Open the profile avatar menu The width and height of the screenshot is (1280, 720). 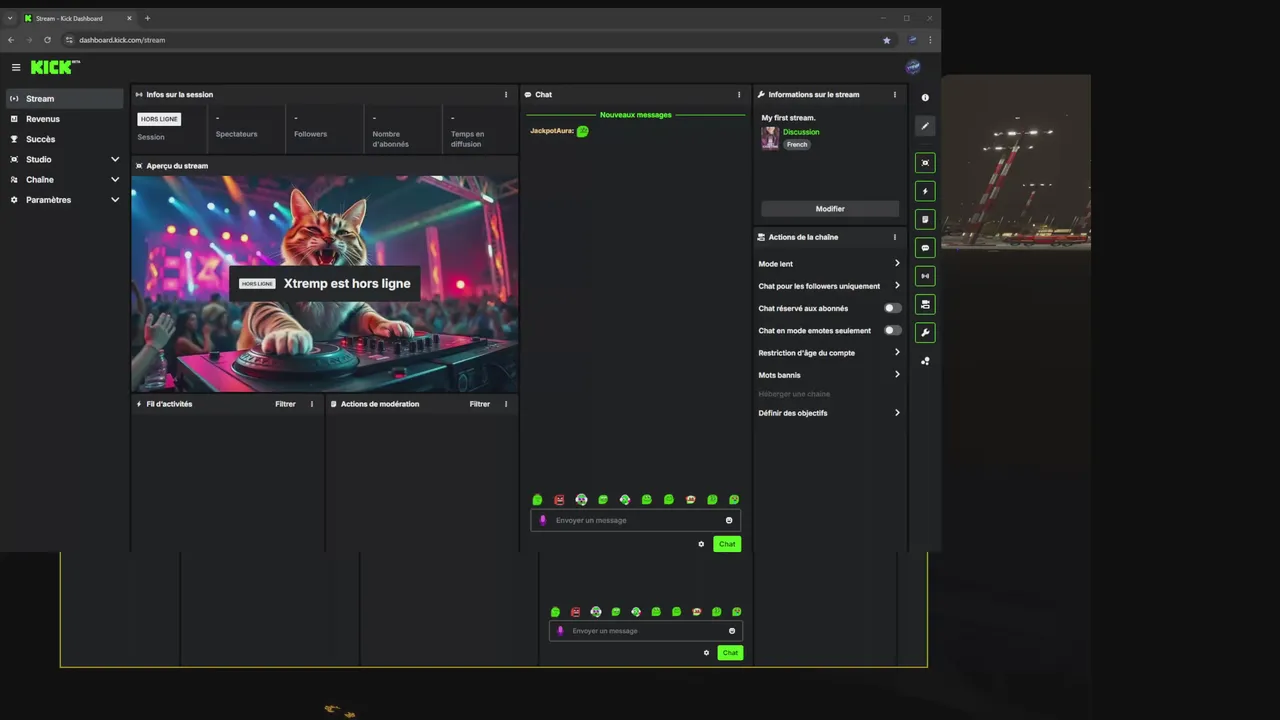click(912, 67)
